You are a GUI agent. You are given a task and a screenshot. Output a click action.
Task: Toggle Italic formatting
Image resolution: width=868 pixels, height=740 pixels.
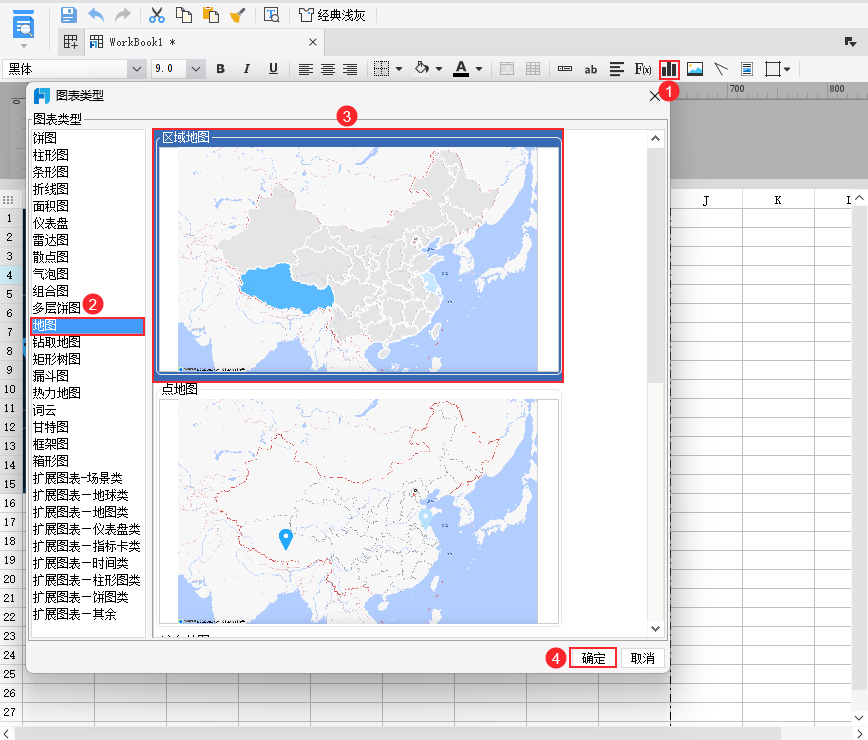pyautogui.click(x=246, y=69)
